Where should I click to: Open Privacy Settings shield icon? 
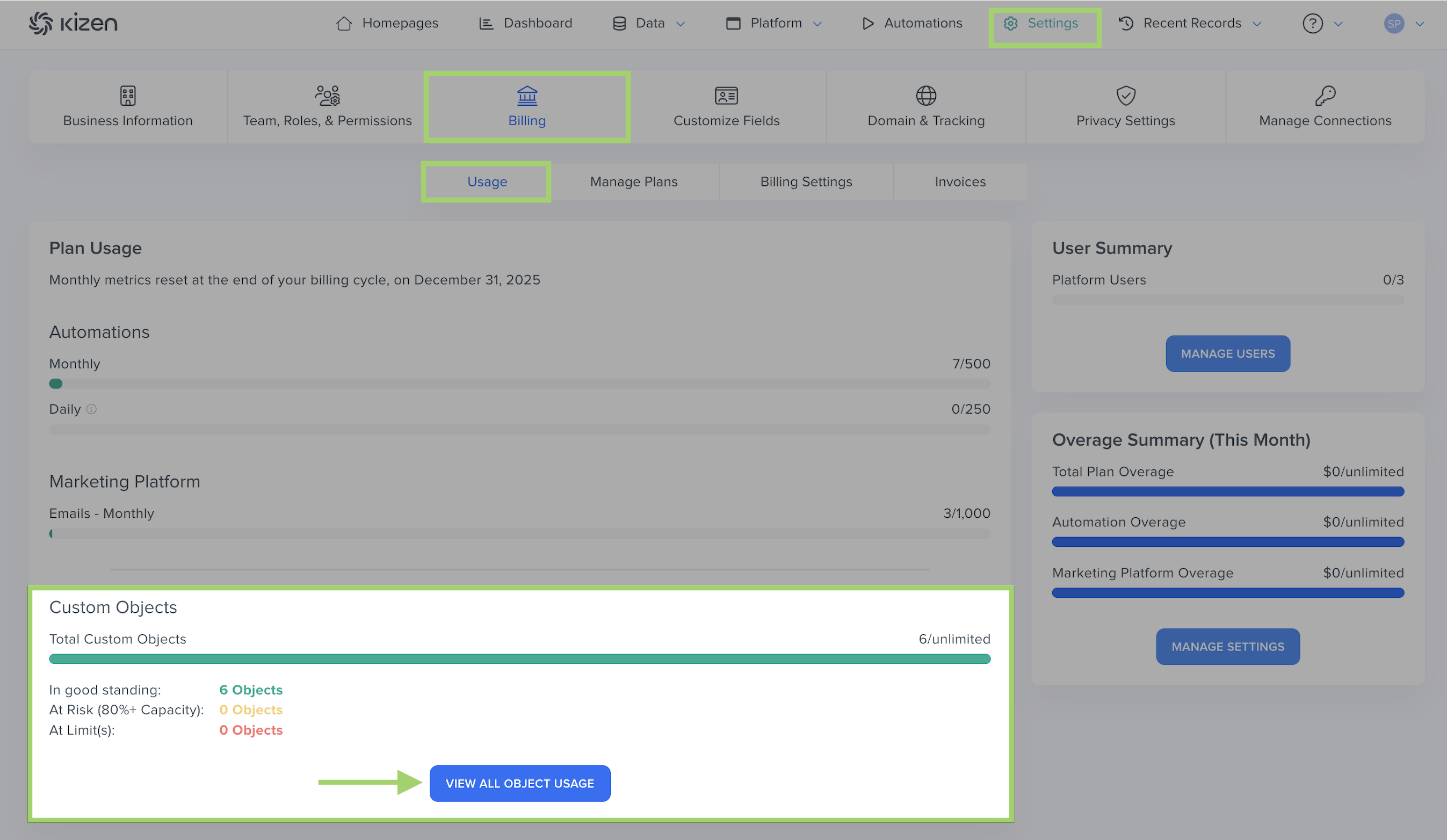point(1125,96)
